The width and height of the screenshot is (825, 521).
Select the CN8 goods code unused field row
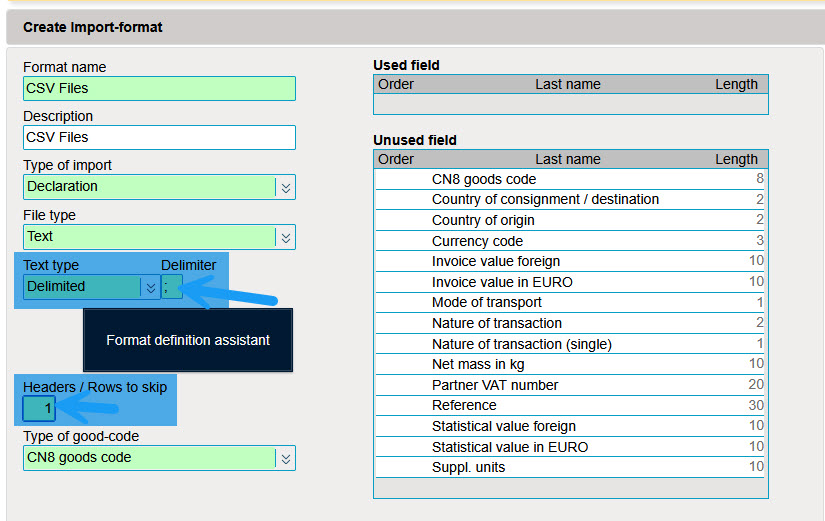click(x=570, y=179)
